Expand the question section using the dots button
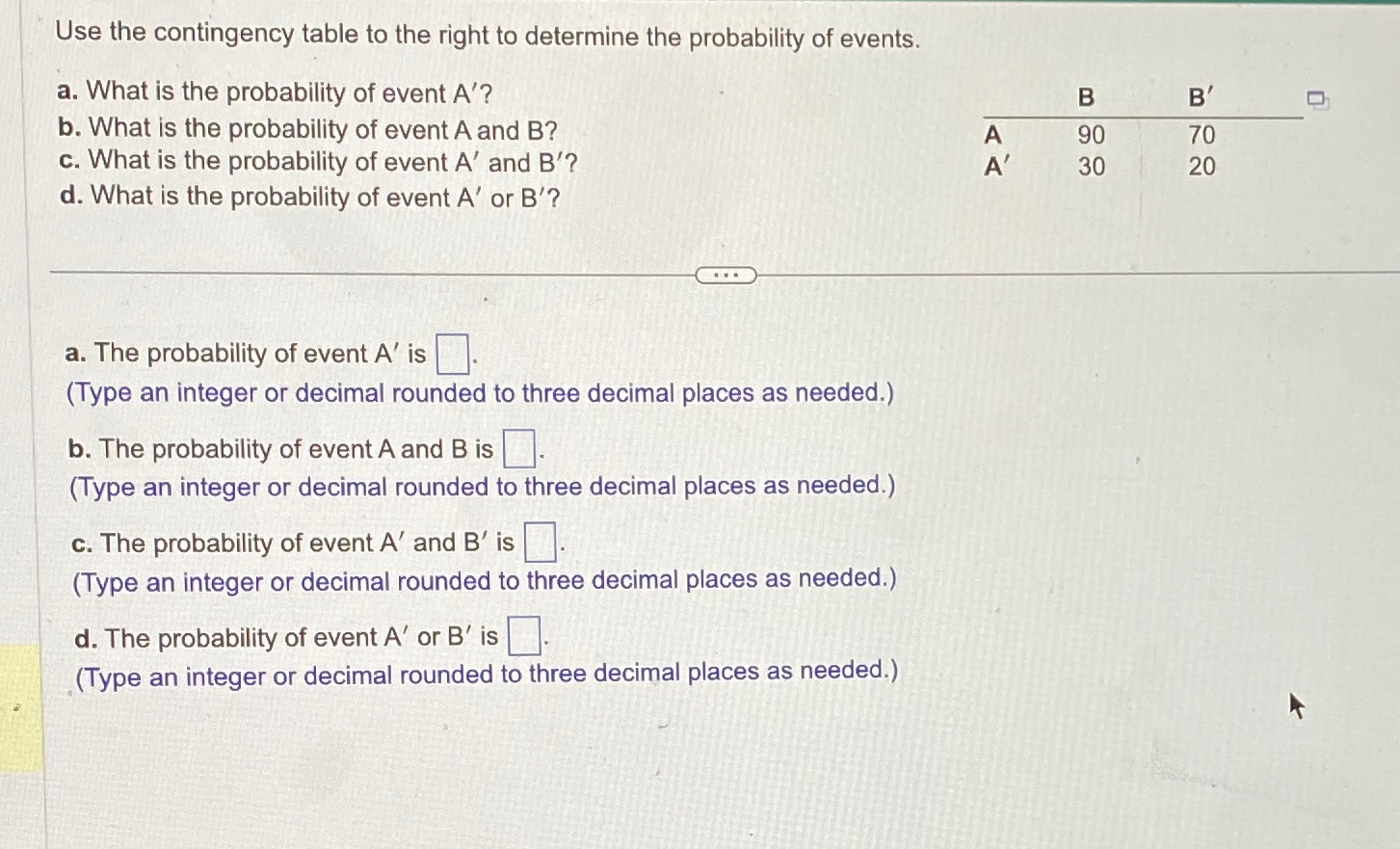The width and height of the screenshot is (1400, 849). click(x=726, y=276)
